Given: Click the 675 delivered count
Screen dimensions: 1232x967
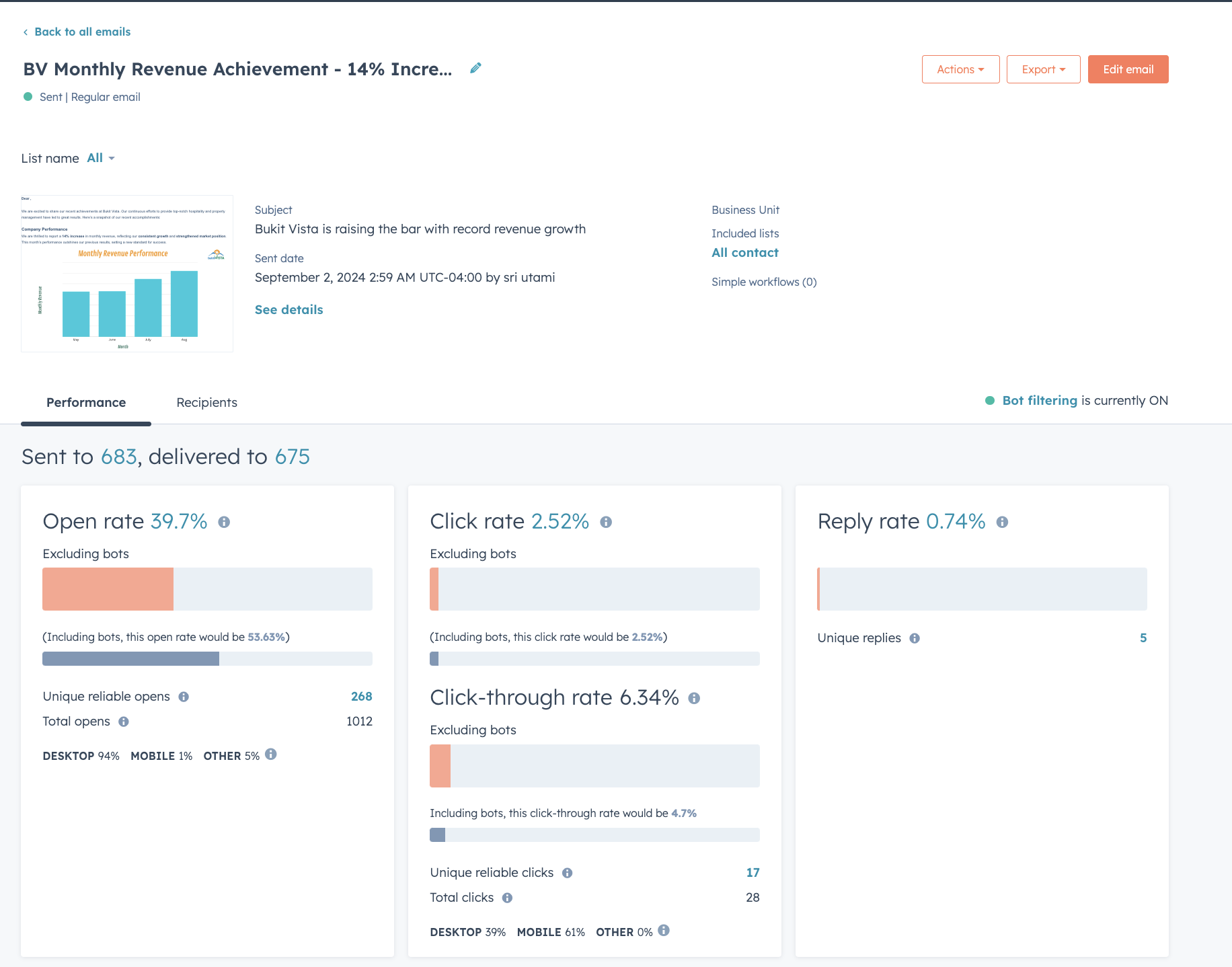Looking at the screenshot, I should [x=293, y=457].
